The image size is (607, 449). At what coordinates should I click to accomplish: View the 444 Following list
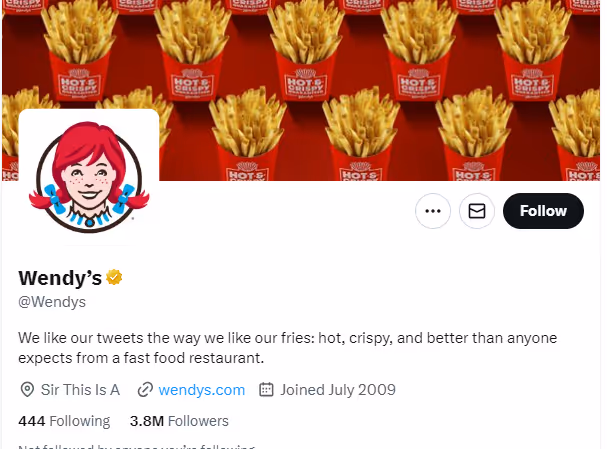point(64,421)
